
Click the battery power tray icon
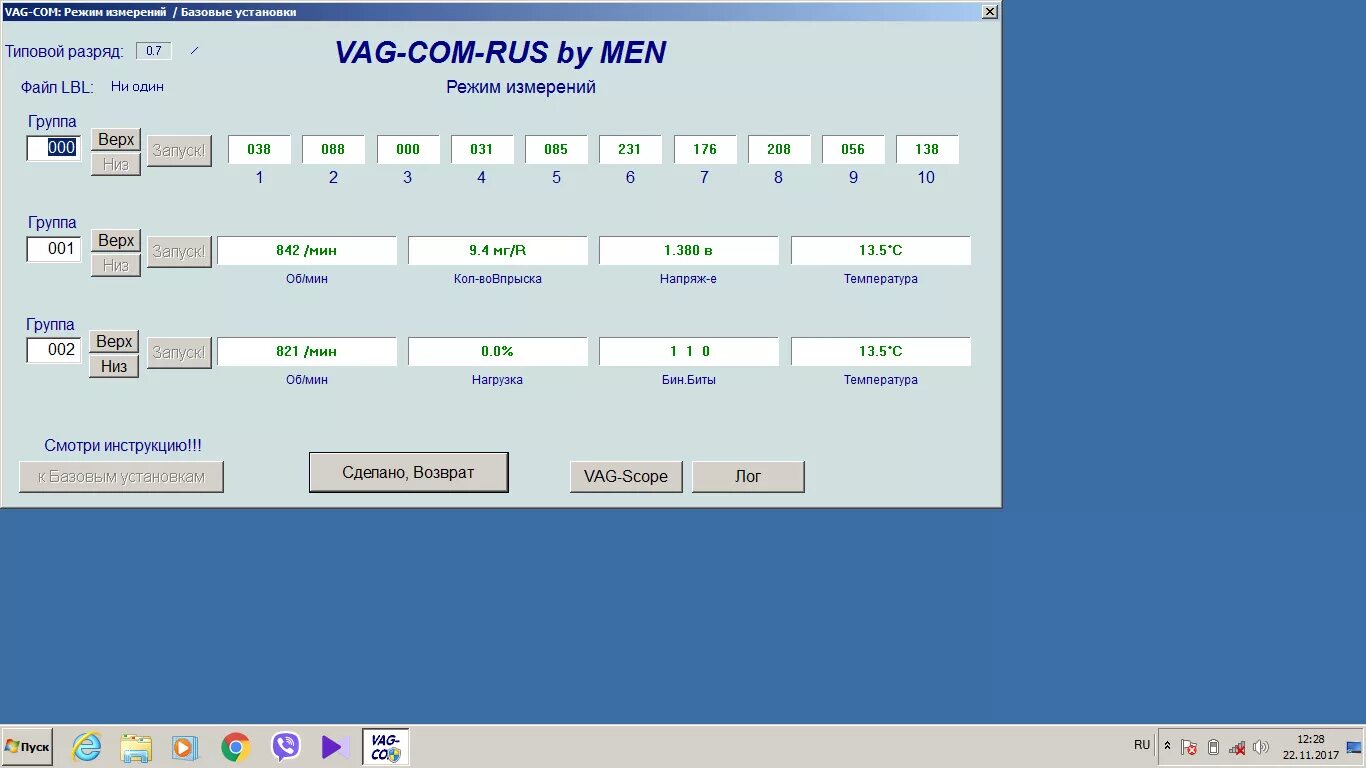point(1213,747)
